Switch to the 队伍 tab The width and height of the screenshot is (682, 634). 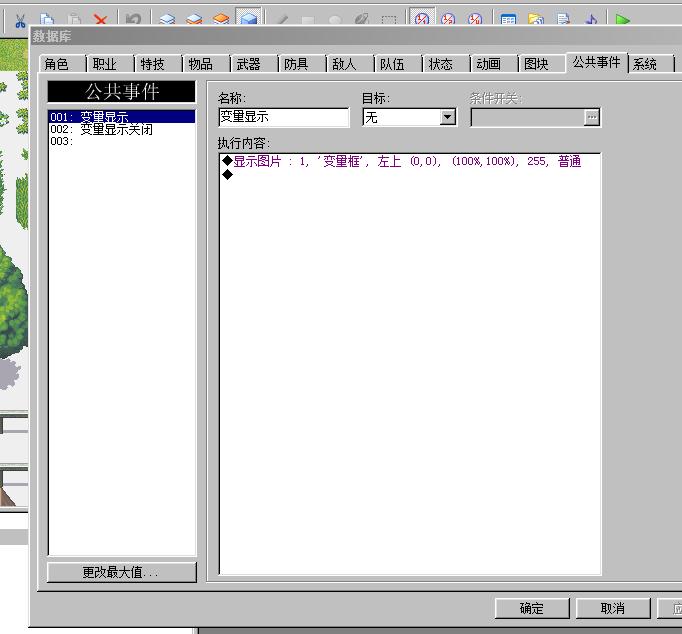point(397,64)
